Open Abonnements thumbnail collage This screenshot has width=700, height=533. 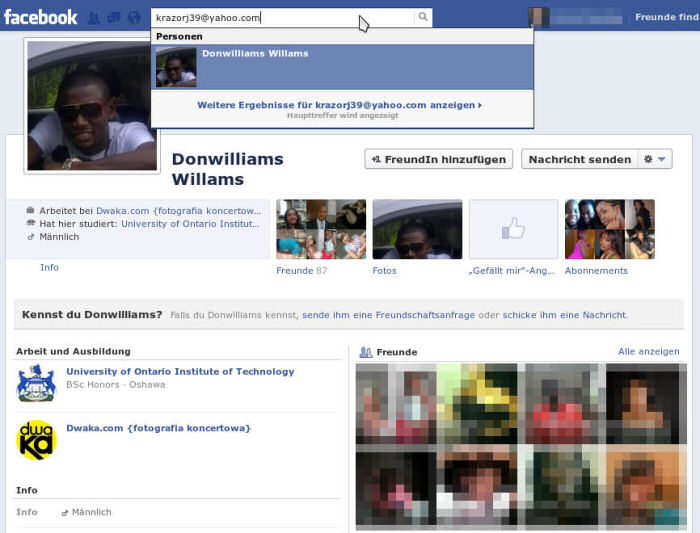tap(610, 229)
